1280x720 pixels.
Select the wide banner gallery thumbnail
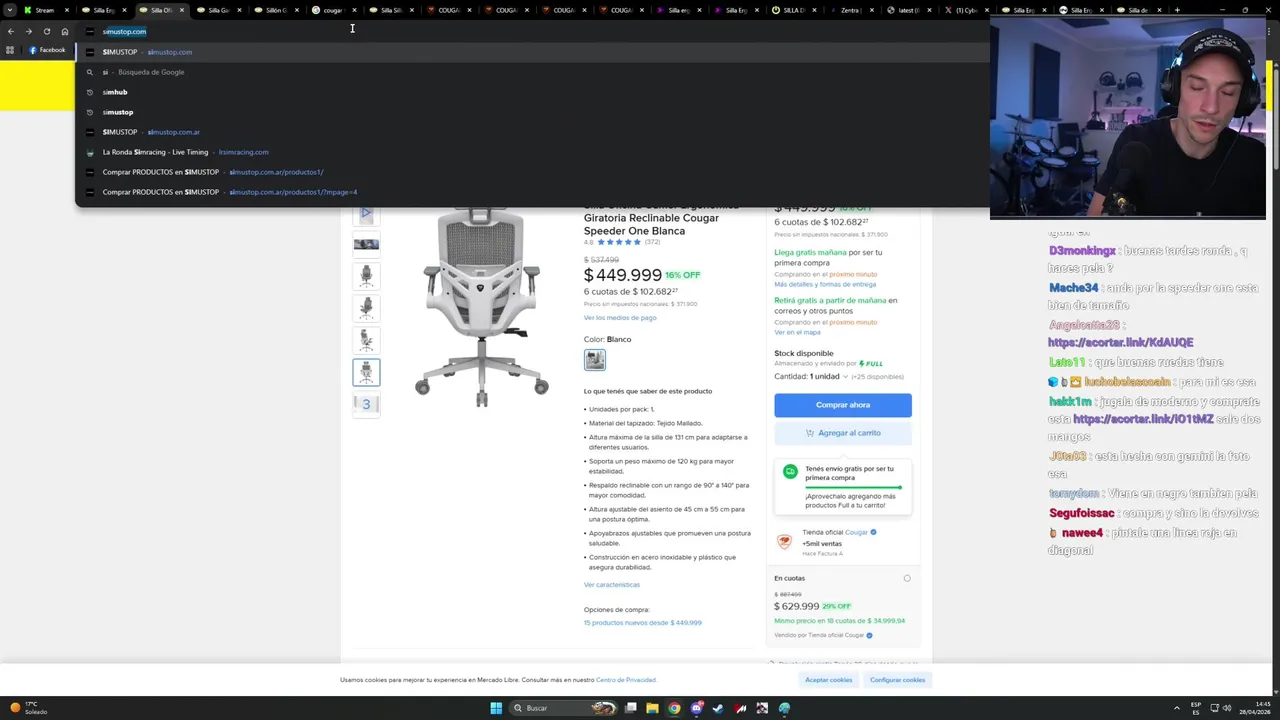[366, 244]
